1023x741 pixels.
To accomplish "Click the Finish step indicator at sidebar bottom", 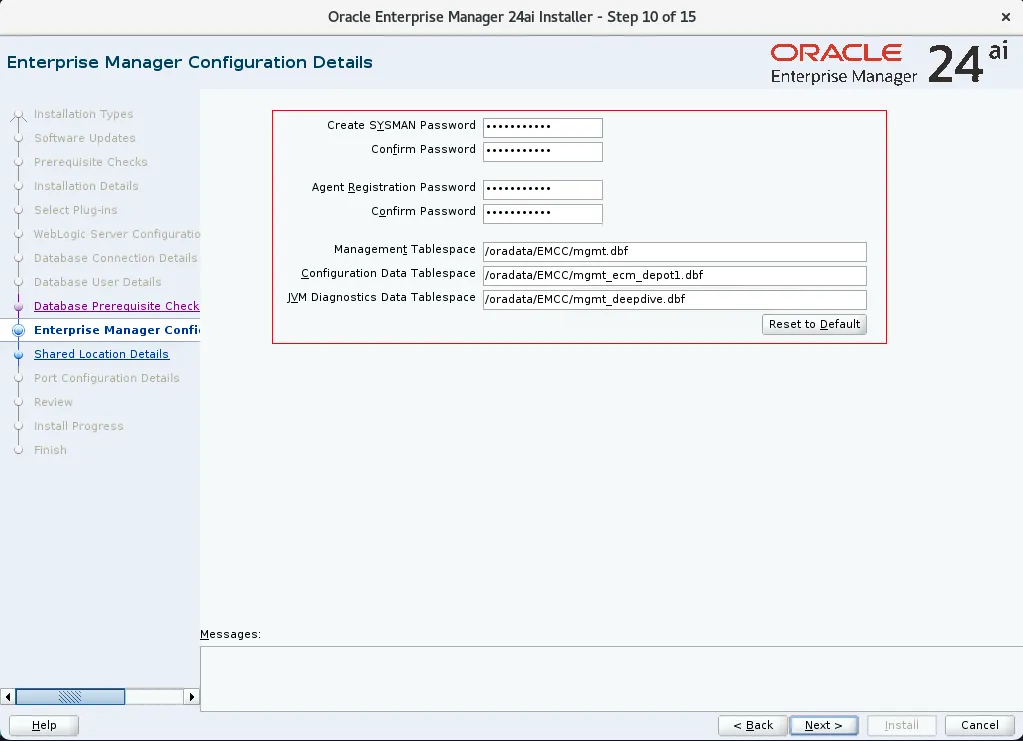I will 18,450.
